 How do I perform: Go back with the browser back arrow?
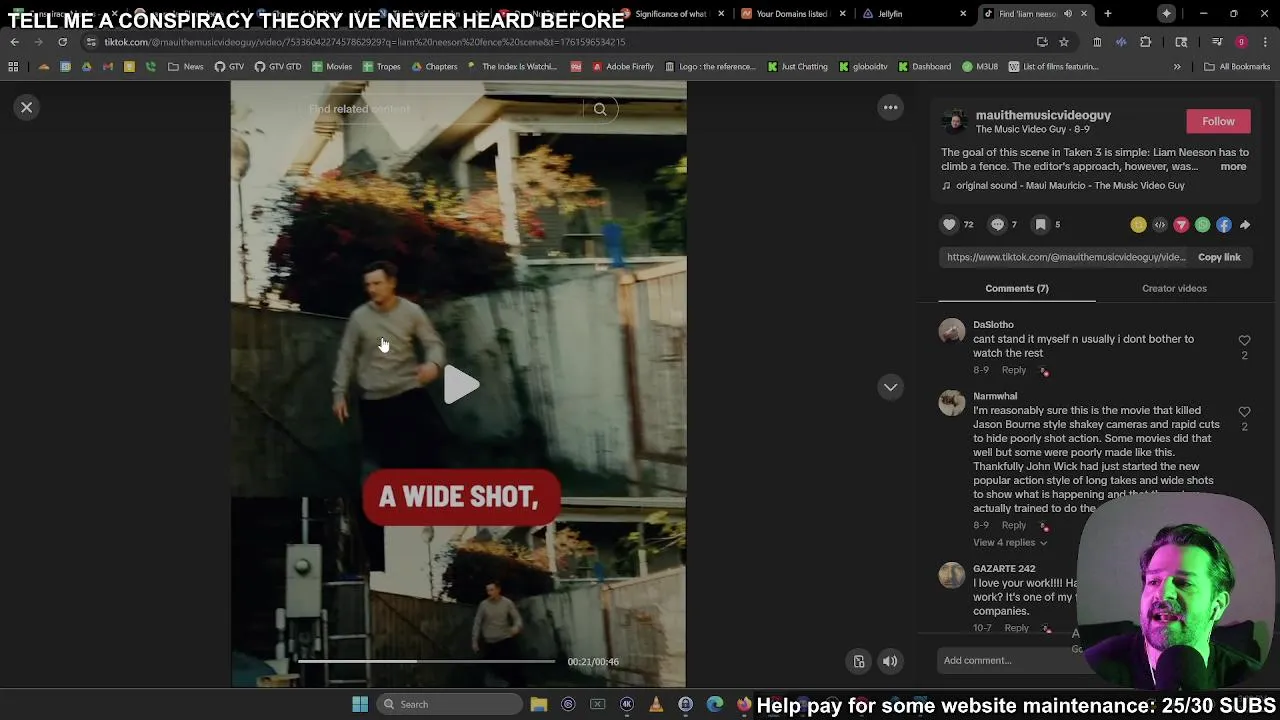(14, 42)
